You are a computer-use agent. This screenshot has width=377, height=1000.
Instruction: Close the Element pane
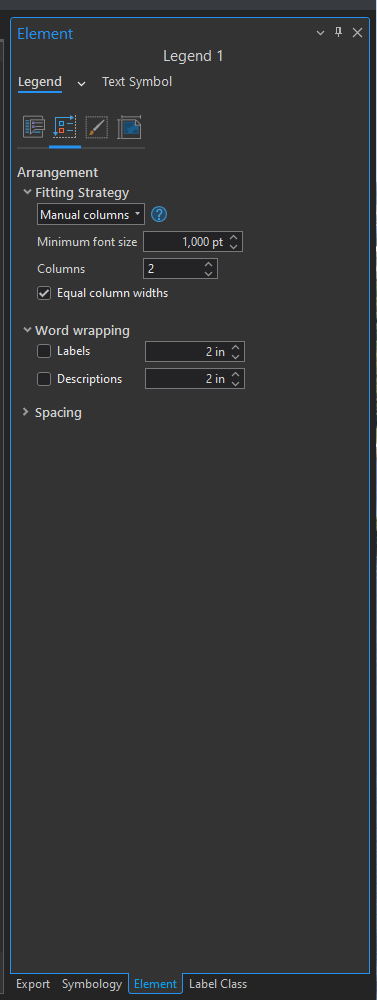coord(357,33)
